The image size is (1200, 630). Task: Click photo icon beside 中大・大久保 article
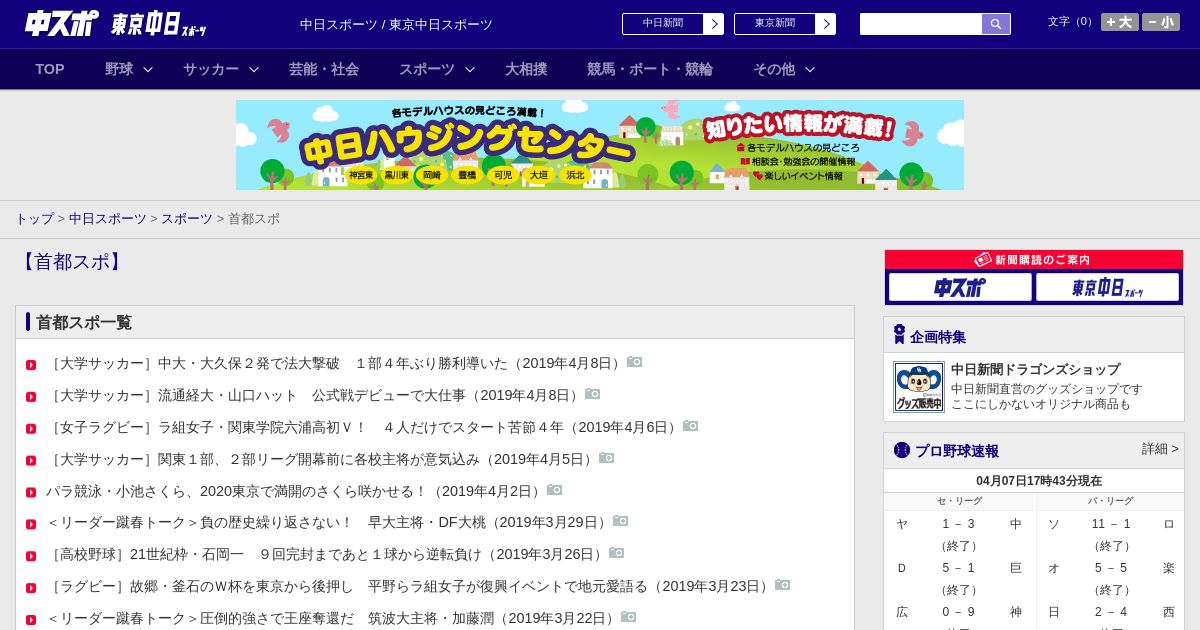coord(635,362)
